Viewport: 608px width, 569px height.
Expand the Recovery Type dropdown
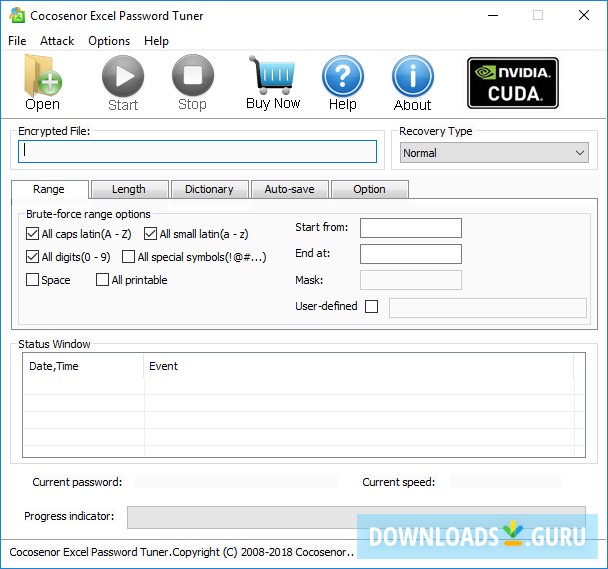494,153
